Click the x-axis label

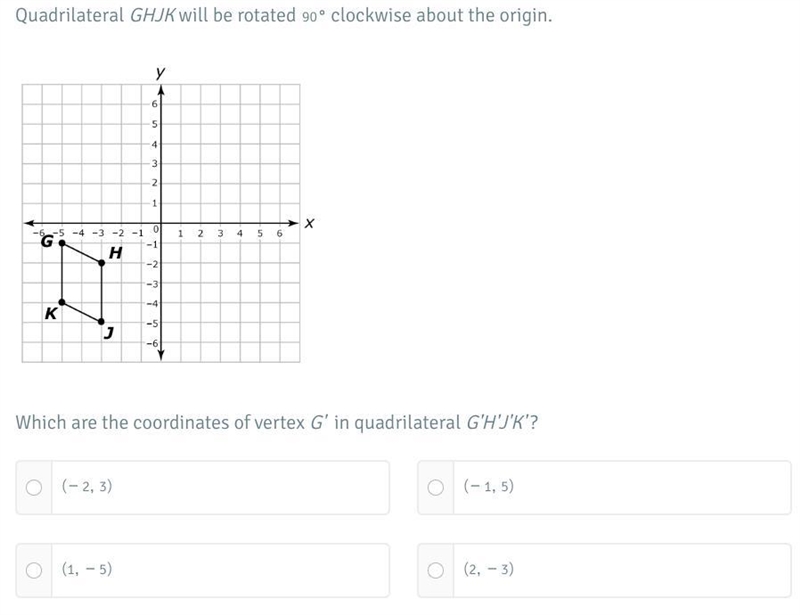click(x=309, y=224)
